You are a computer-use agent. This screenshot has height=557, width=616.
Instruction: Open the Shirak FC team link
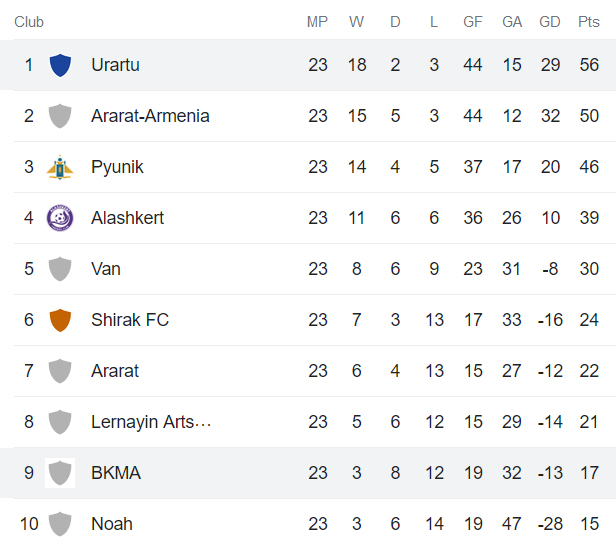point(130,320)
